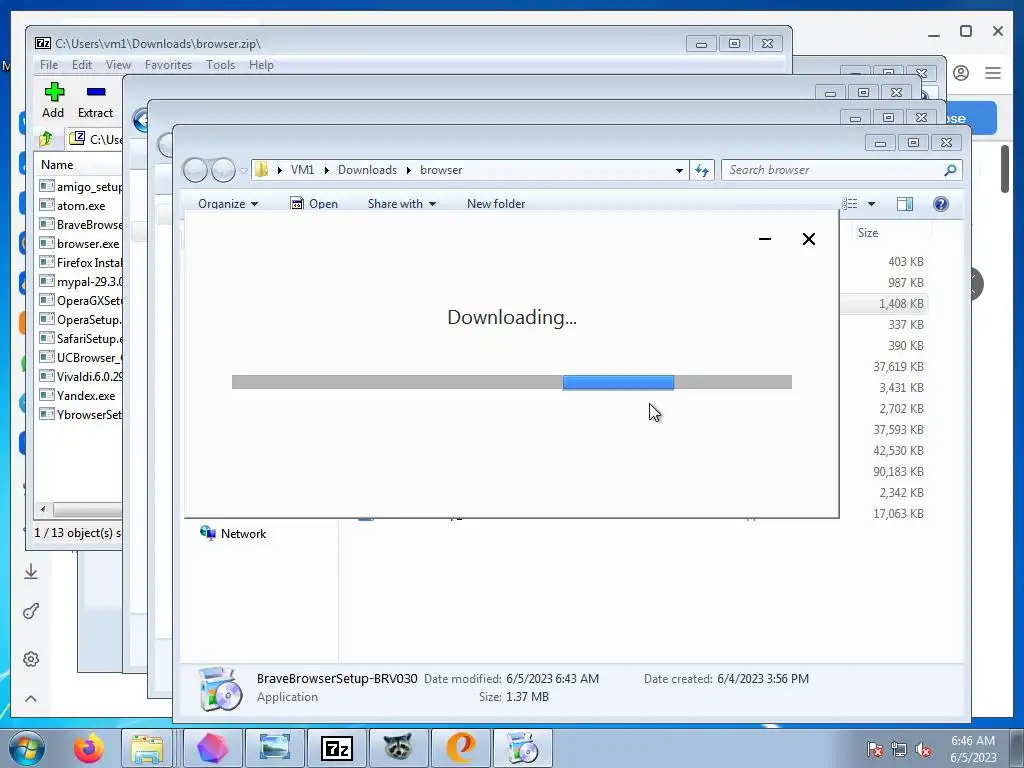The height and width of the screenshot is (768, 1024).
Task: Click the installer setup taskbar icon
Action: click(522, 748)
